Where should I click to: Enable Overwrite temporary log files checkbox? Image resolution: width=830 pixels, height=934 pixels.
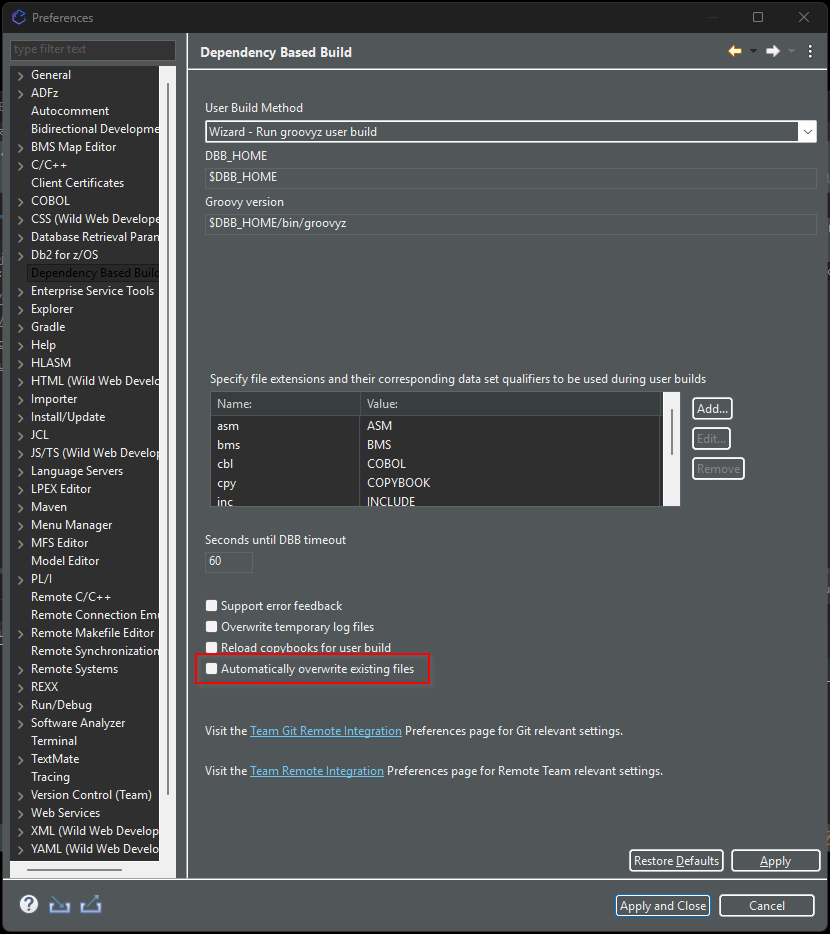(x=212, y=627)
